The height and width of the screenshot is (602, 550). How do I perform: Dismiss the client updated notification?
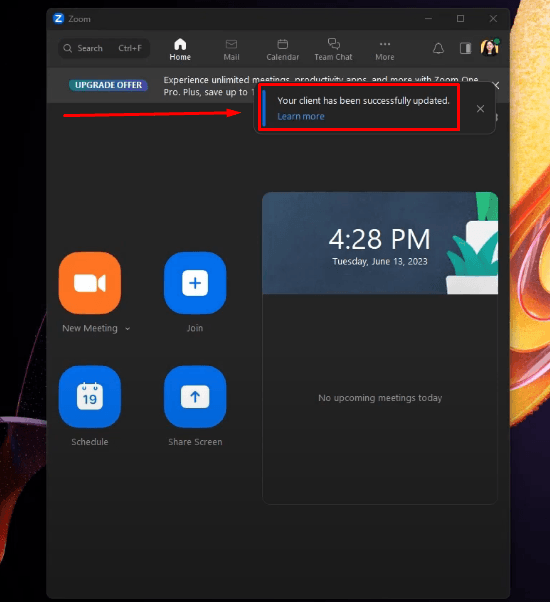pyautogui.click(x=480, y=109)
